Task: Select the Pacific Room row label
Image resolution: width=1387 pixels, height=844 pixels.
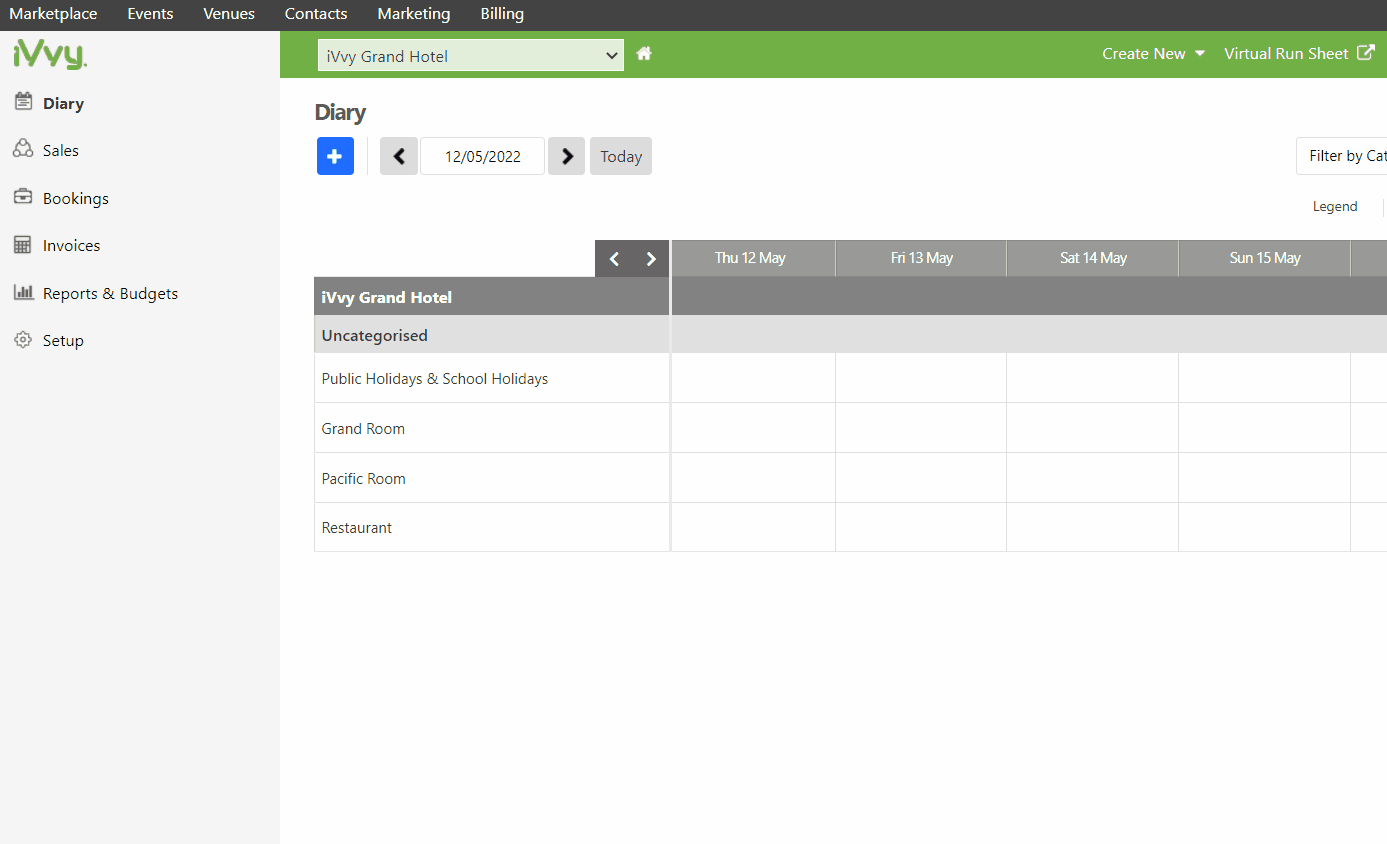Action: (x=363, y=478)
